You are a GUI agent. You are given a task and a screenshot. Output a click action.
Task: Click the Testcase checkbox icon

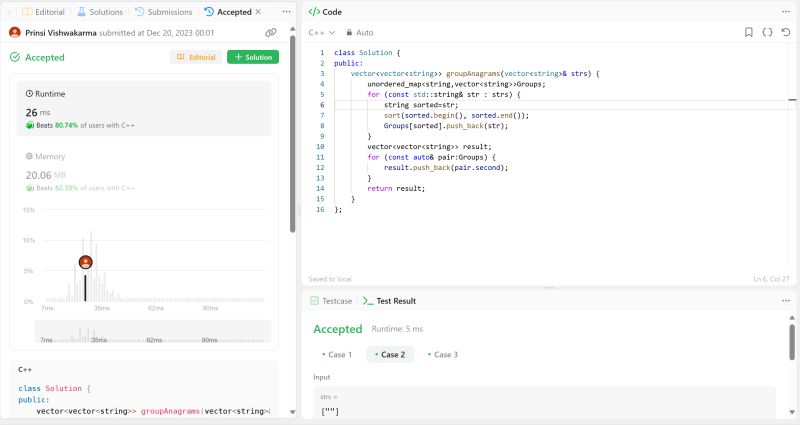click(314, 301)
